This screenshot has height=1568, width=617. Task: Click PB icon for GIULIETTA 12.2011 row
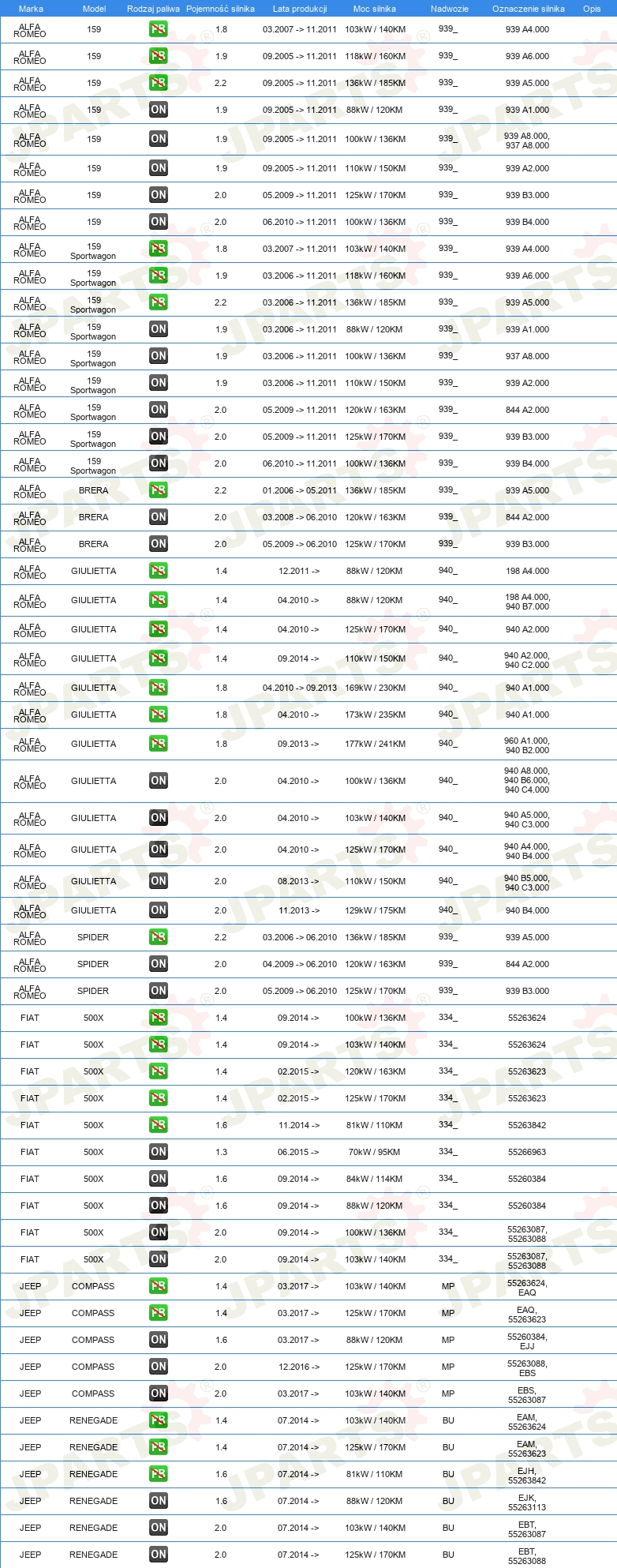(x=159, y=571)
